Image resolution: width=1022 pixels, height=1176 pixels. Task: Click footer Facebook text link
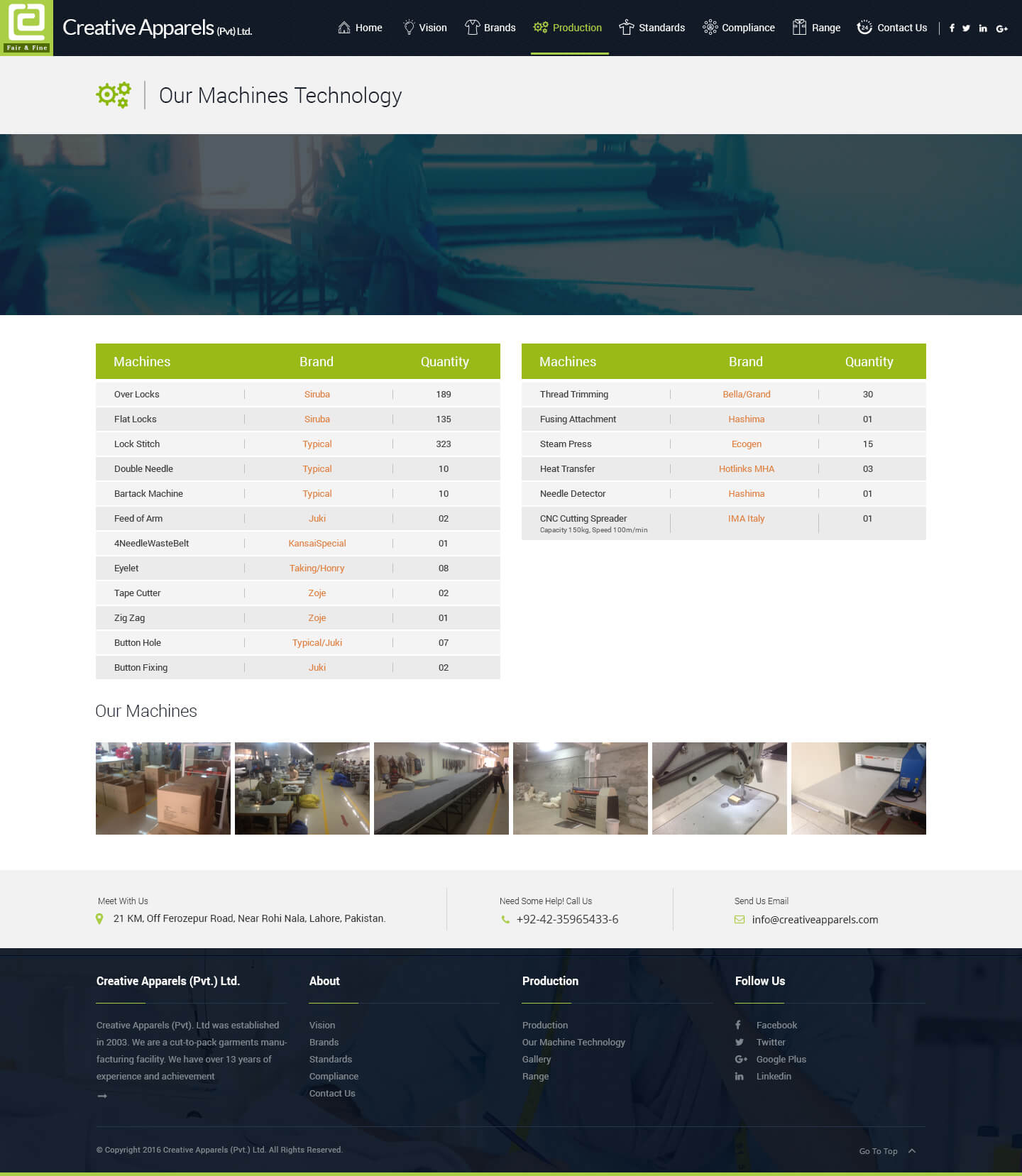(x=776, y=1025)
